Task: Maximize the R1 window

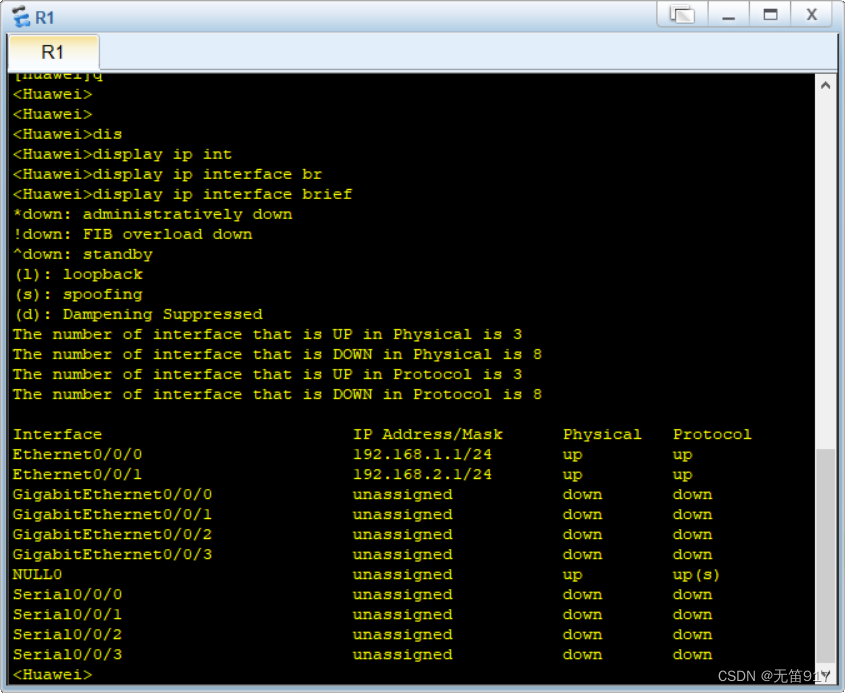Action: 770,15
